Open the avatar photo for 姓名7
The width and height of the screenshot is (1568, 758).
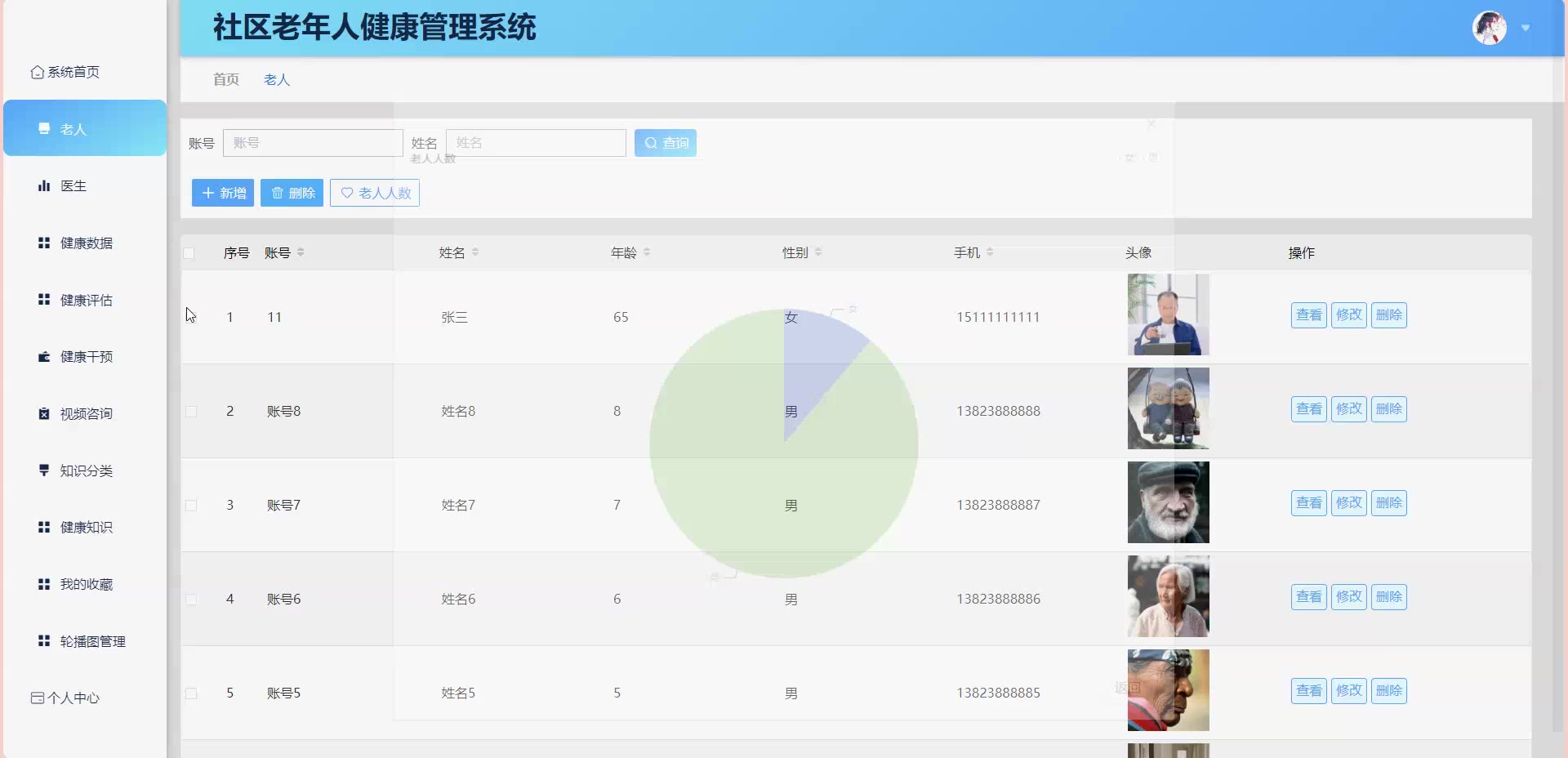pos(1169,502)
